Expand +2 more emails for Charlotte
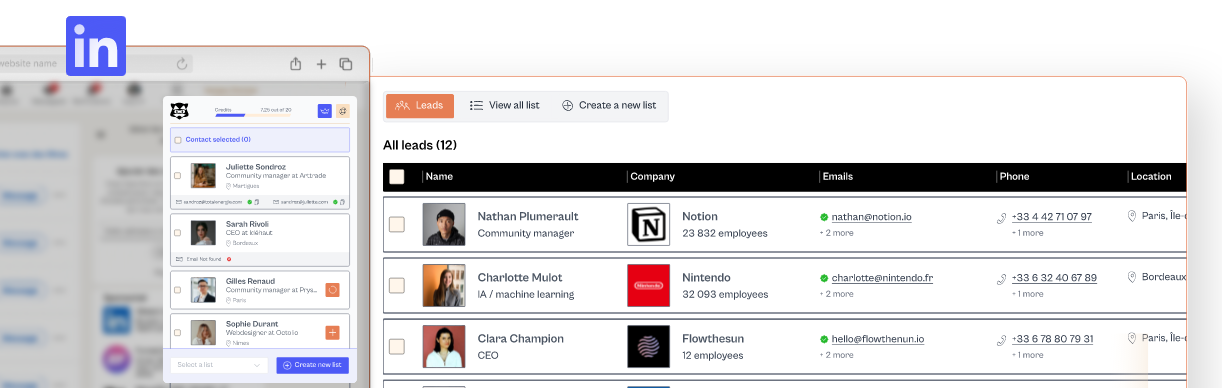The width and height of the screenshot is (1222, 388). [x=837, y=294]
